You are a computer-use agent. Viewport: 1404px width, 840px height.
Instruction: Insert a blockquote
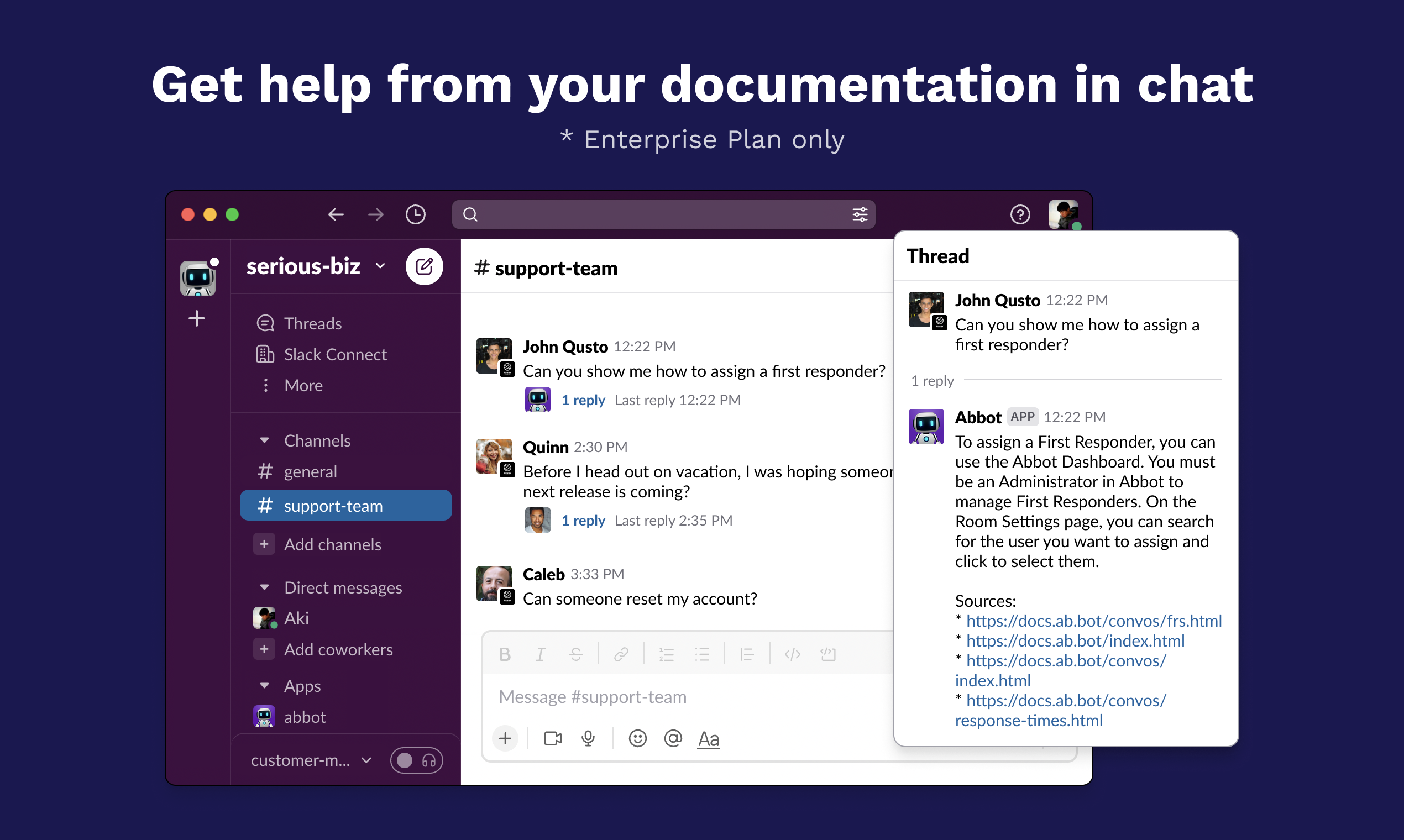point(747,655)
